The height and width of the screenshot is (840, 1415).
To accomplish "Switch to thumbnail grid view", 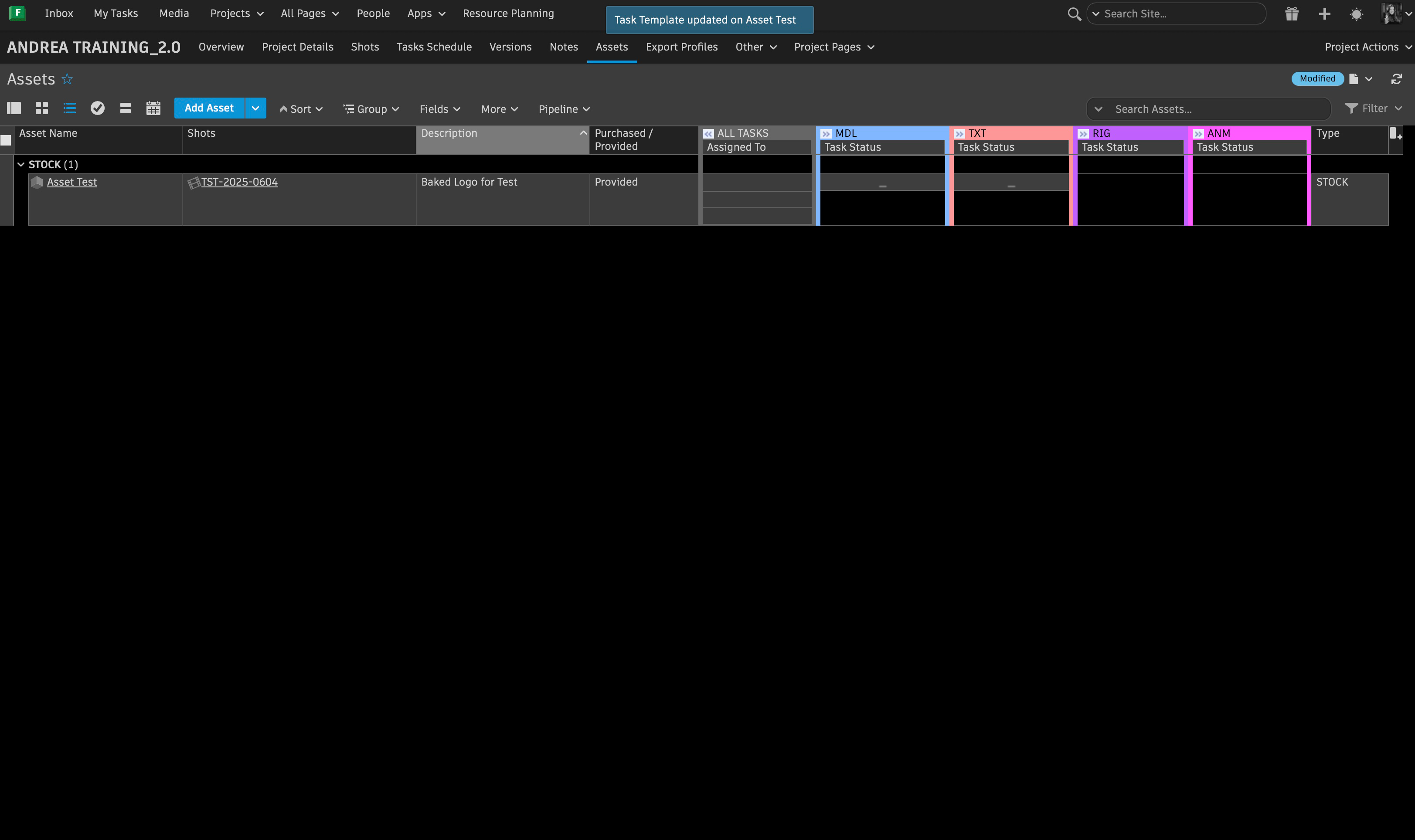I will click(42, 108).
